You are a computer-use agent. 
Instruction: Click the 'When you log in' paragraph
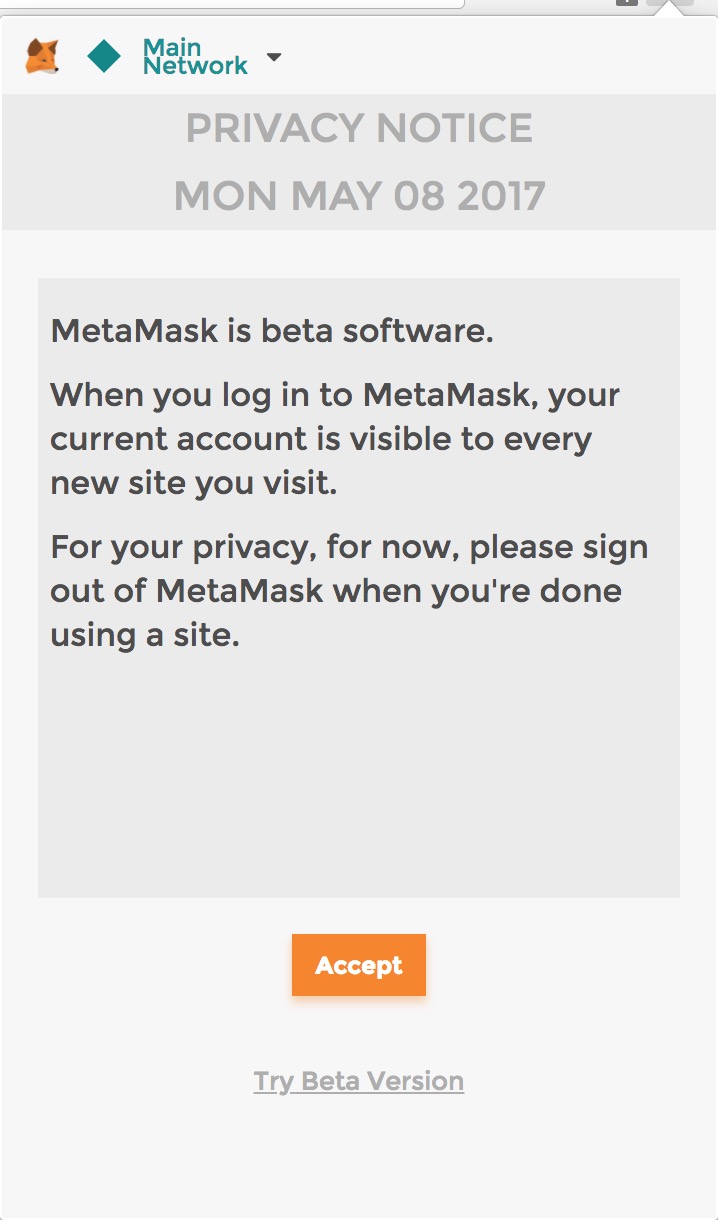tap(335, 439)
